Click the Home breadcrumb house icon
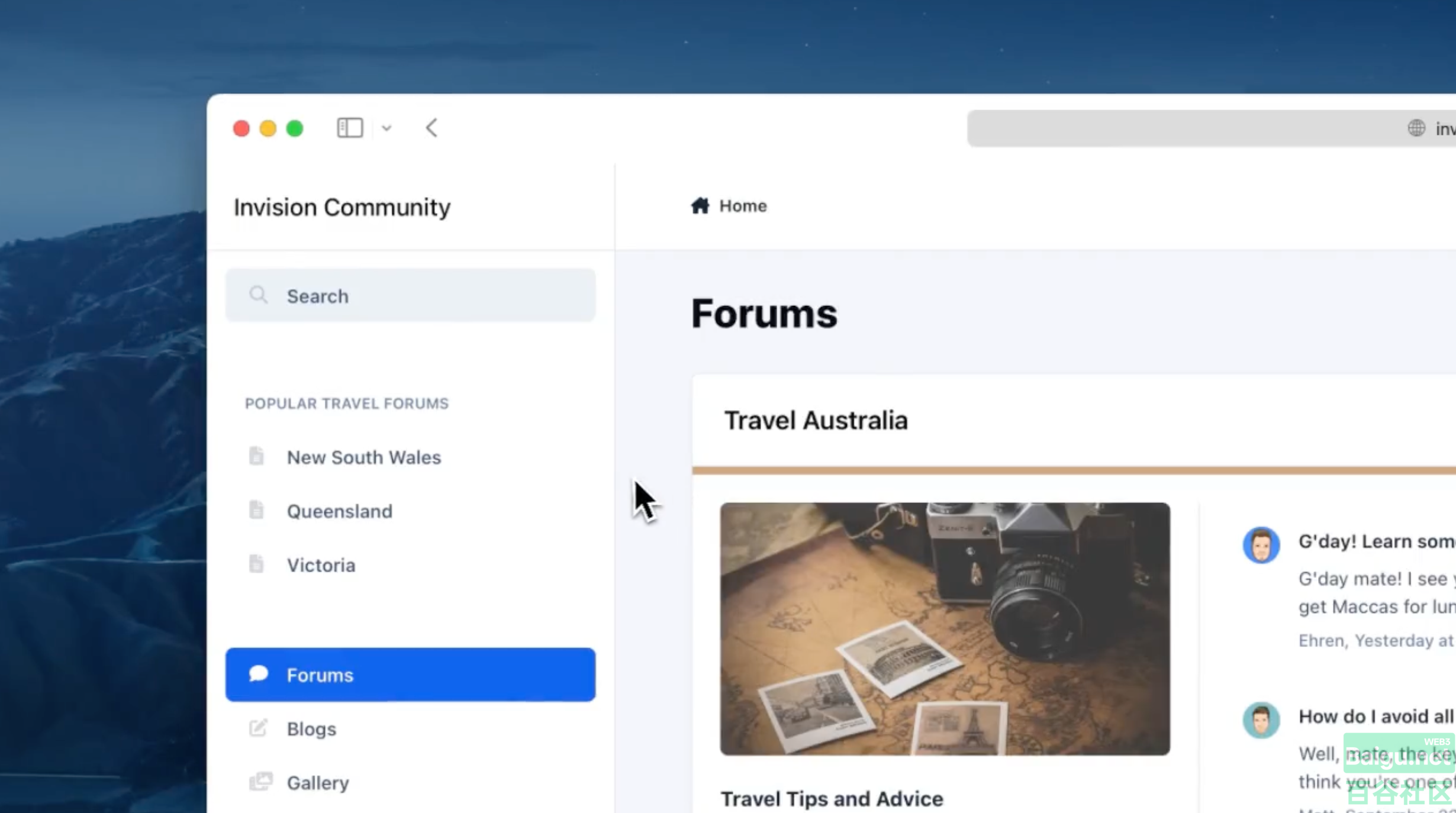Image resolution: width=1456 pixels, height=813 pixels. [x=700, y=205]
